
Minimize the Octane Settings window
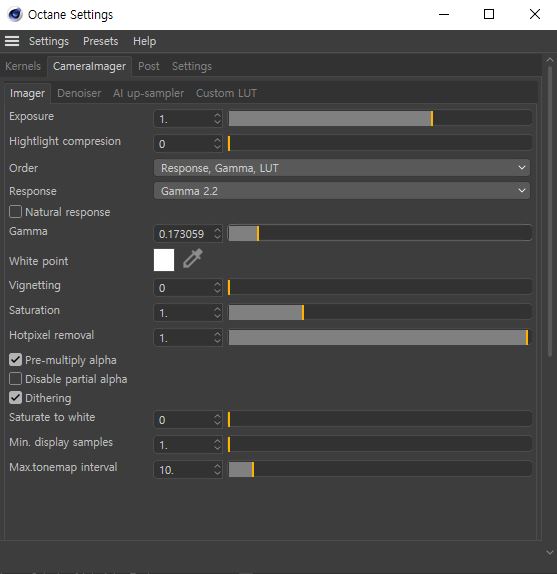pos(444,15)
